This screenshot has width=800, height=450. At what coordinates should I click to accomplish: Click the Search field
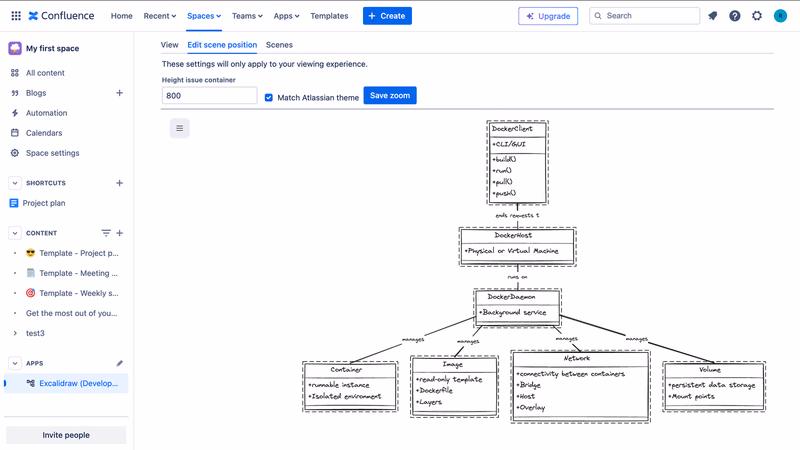point(644,16)
